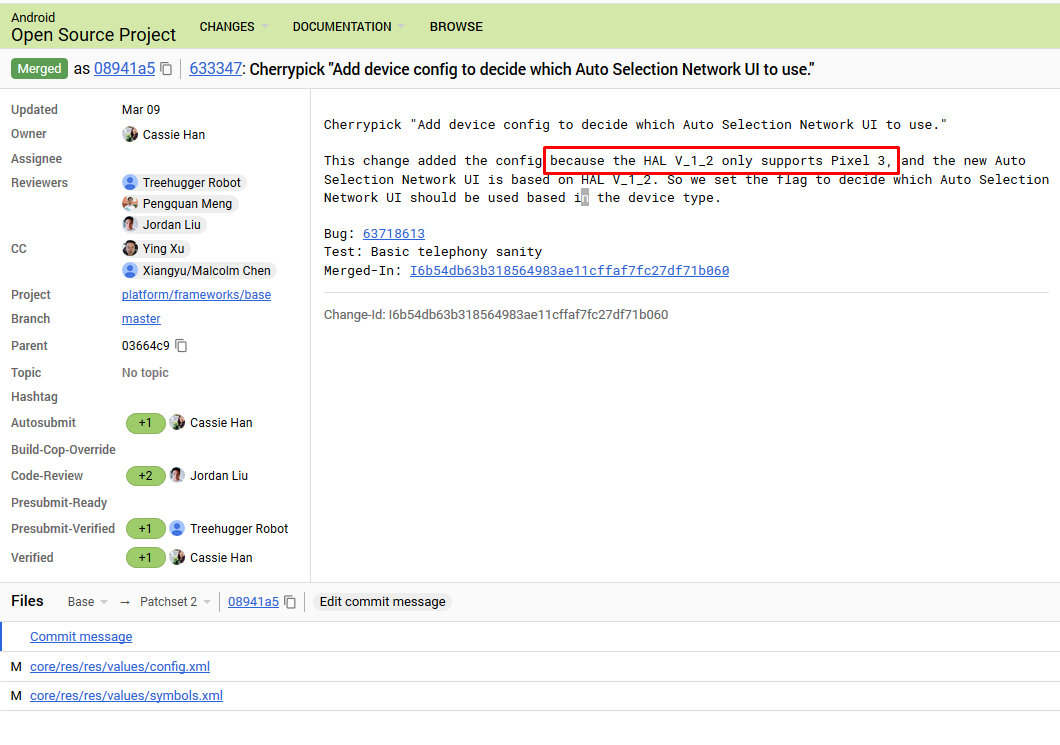Viewport: 1060px width, 745px height.
Task: Click 'Test: Basic telephony sanity' line
Action: click(433, 251)
